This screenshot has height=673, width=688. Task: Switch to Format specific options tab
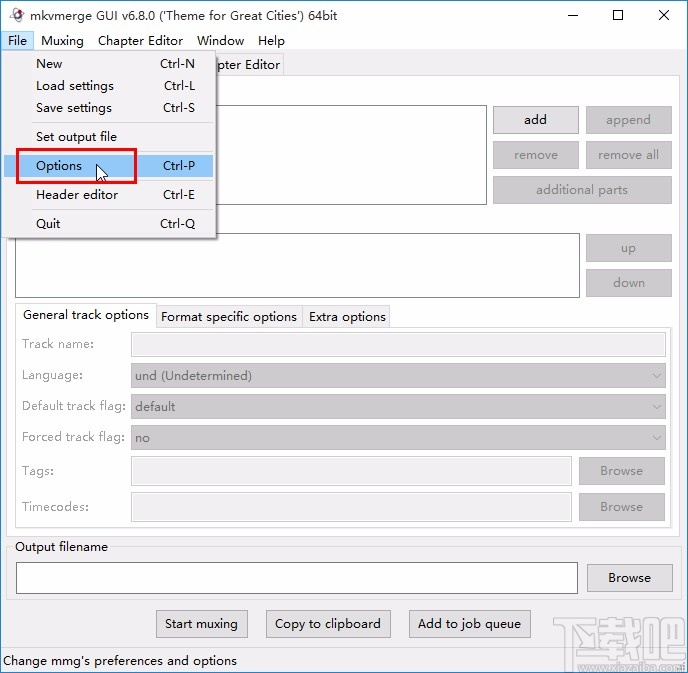click(229, 317)
